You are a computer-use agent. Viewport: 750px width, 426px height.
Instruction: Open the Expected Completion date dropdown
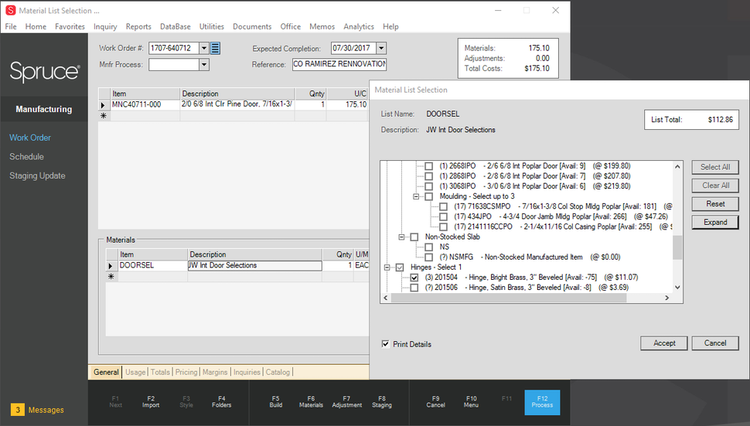click(381, 48)
